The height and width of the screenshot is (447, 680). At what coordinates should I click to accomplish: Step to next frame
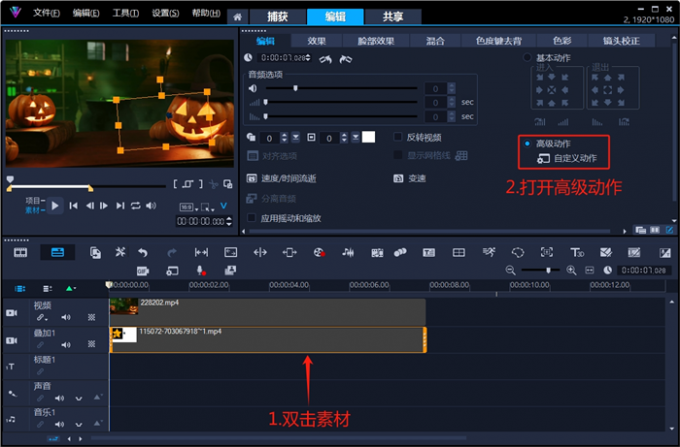click(x=104, y=206)
